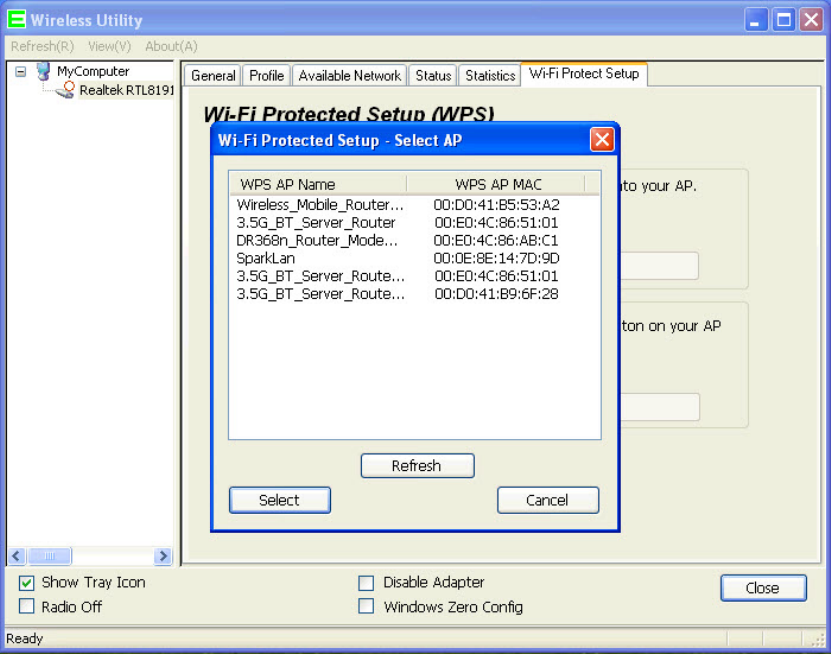Viewport: 831px width, 654px height.
Task: Switch to the General tab
Action: [213, 76]
